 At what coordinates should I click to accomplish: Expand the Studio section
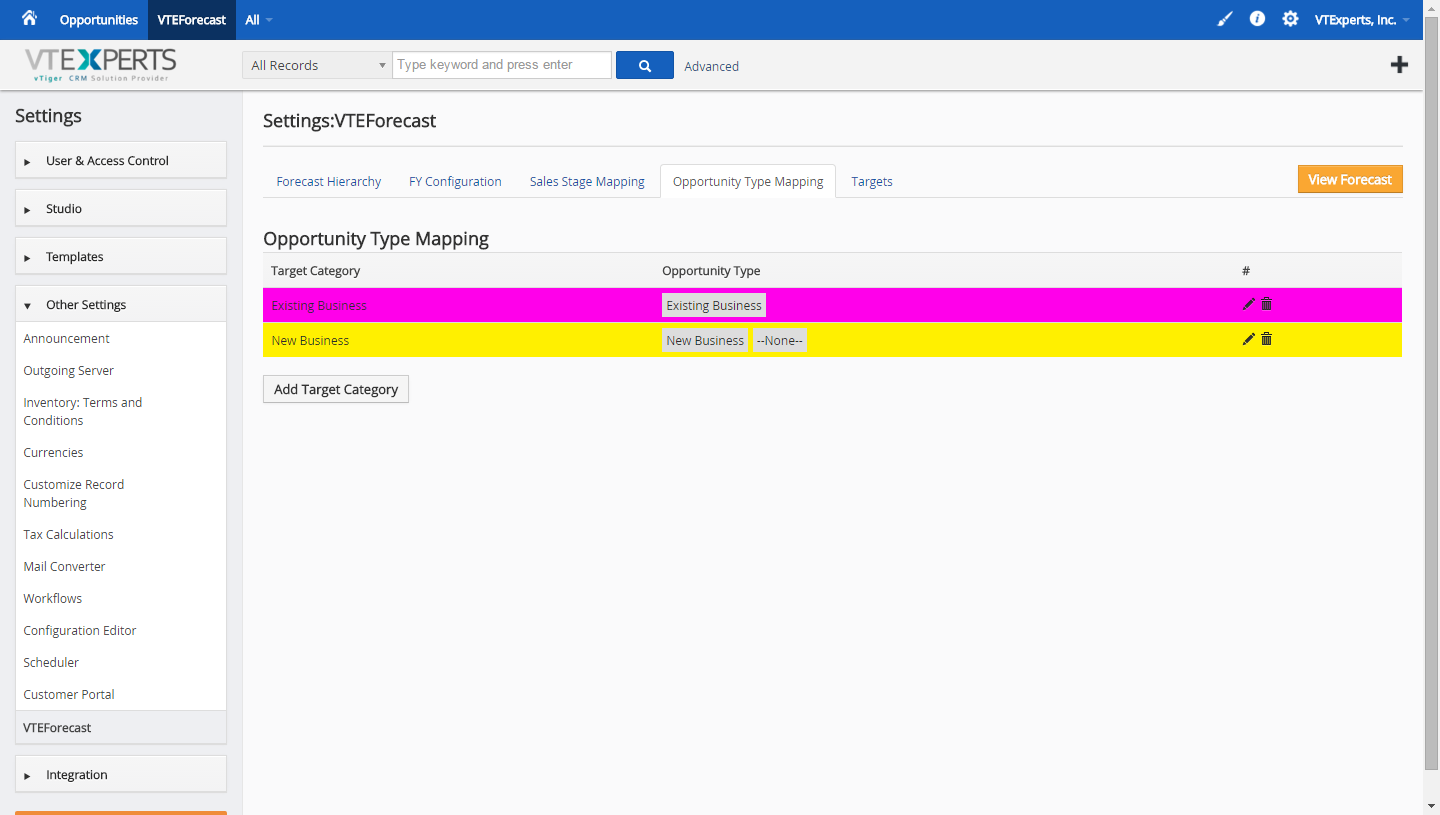[121, 208]
